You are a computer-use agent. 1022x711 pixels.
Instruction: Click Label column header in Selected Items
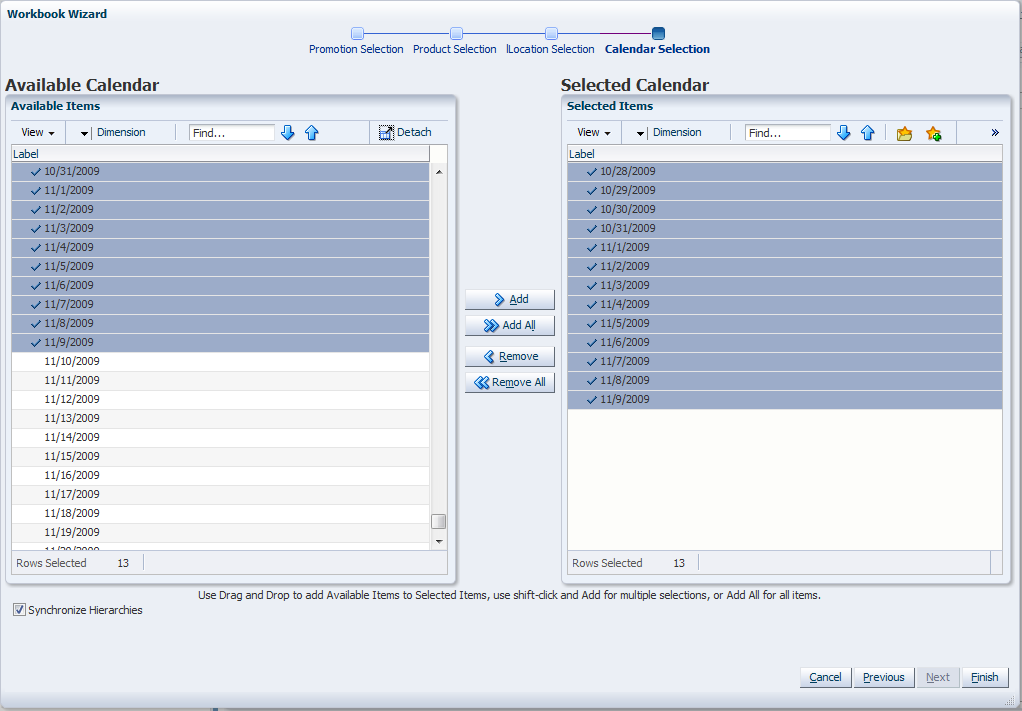[785, 154]
